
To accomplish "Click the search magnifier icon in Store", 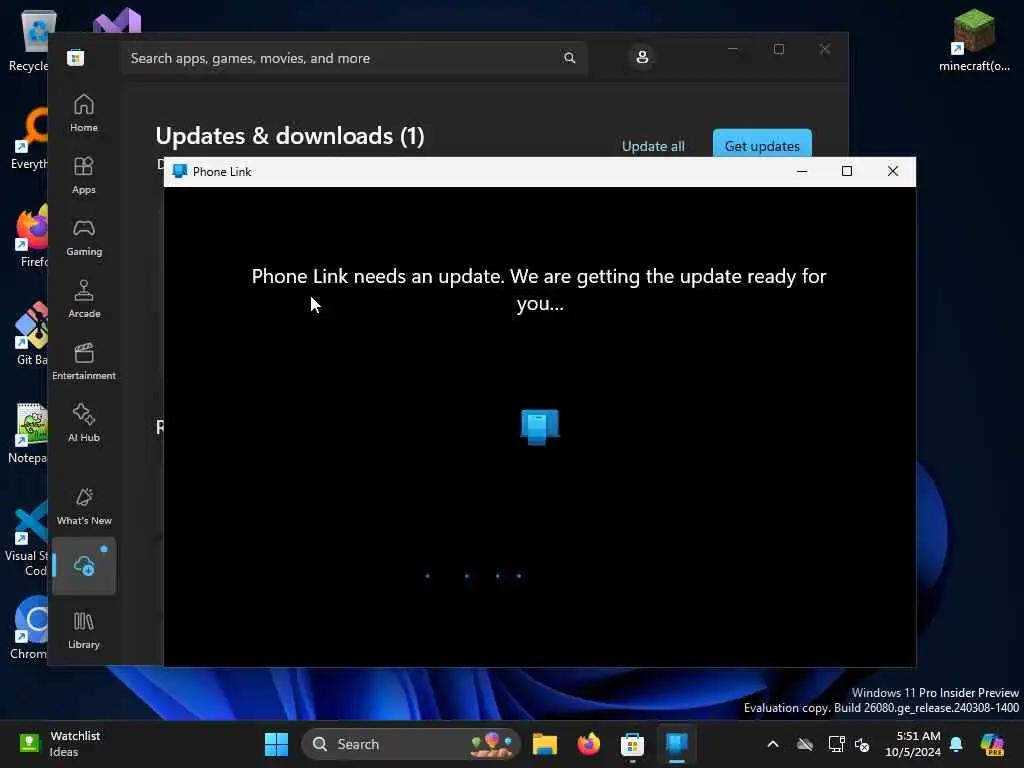I will coord(569,58).
